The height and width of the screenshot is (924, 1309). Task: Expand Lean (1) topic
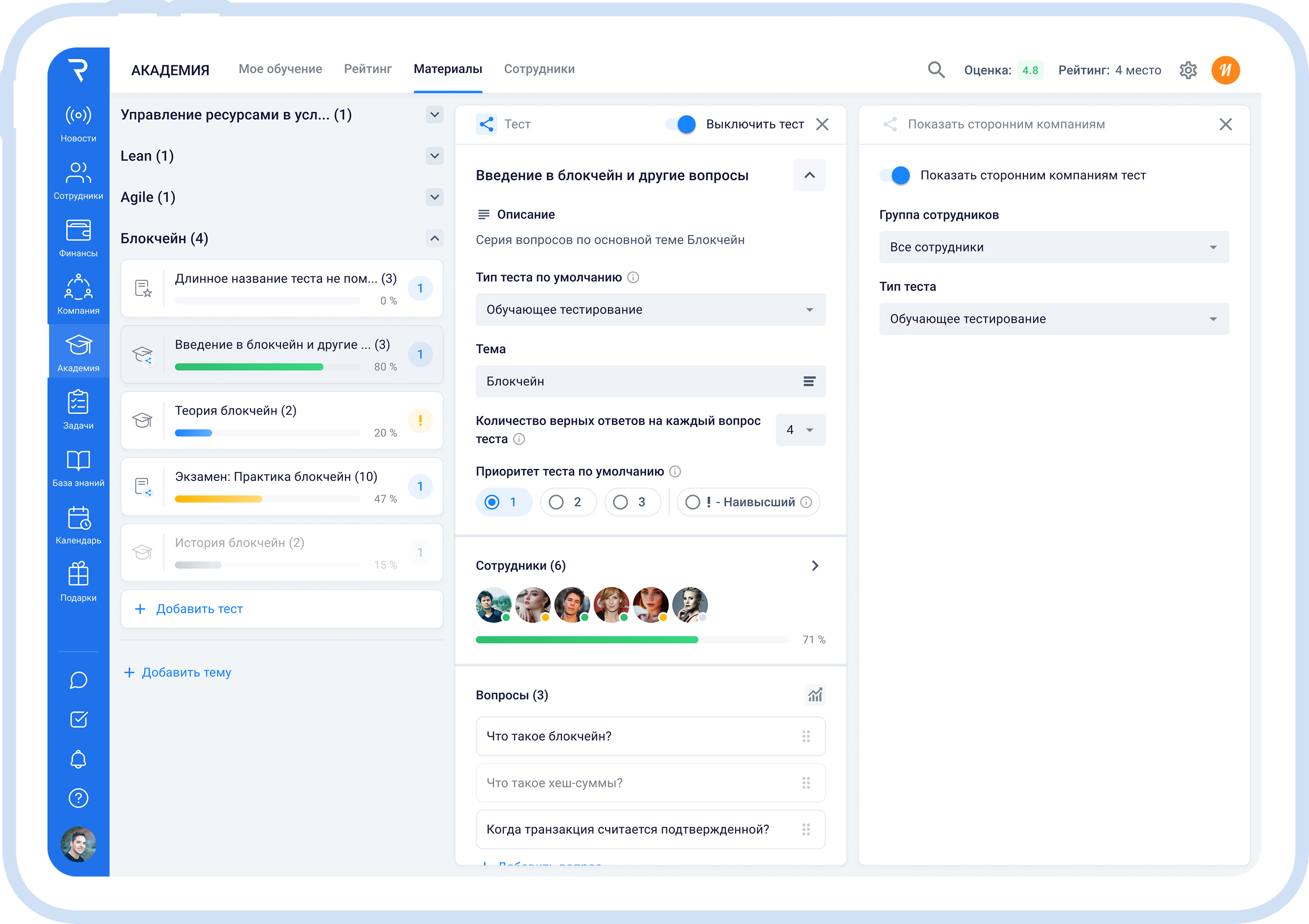click(x=434, y=155)
